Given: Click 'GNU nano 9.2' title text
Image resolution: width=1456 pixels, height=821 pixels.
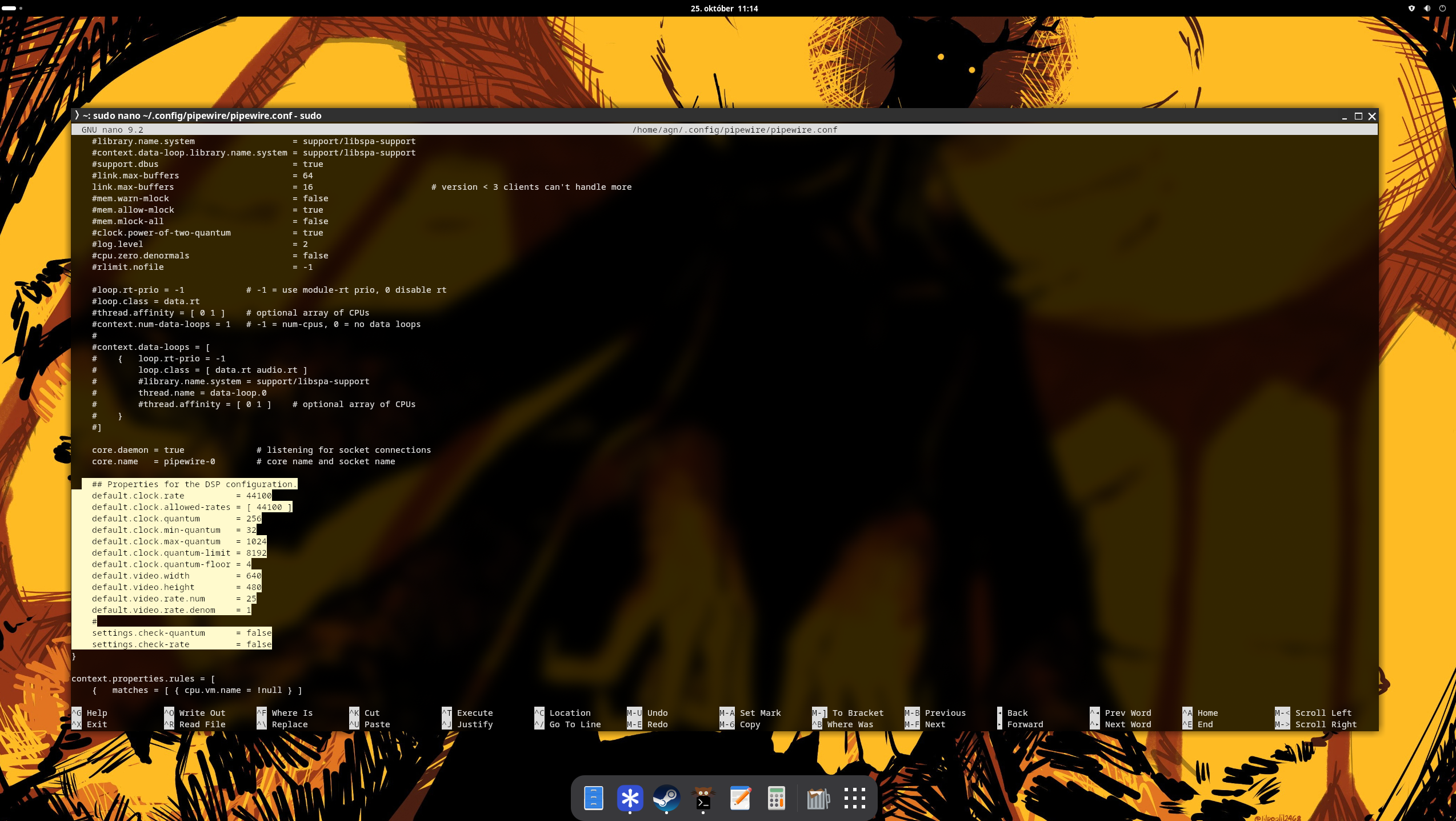Looking at the screenshot, I should pos(112,130).
